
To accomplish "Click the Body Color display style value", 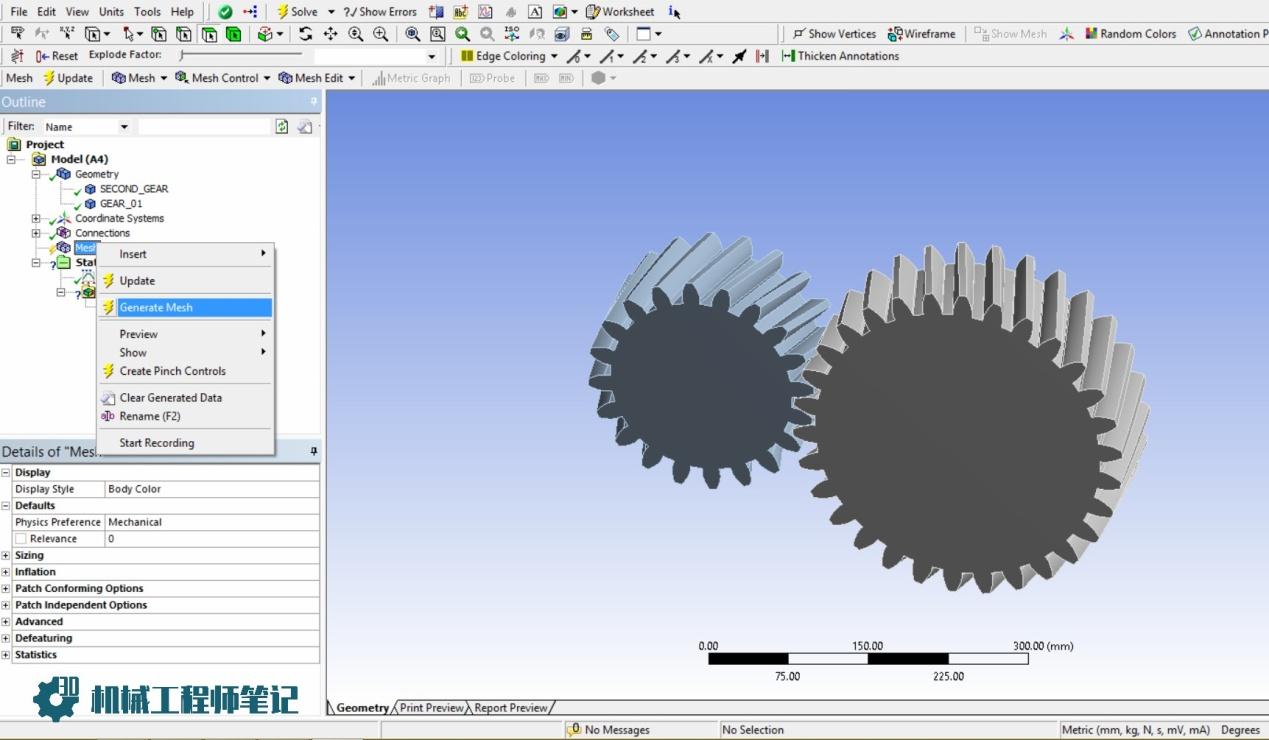I will point(212,489).
